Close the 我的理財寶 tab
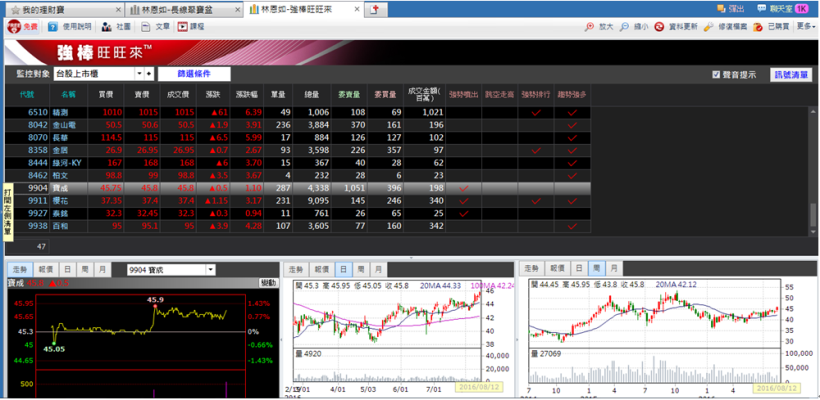 coord(117,10)
